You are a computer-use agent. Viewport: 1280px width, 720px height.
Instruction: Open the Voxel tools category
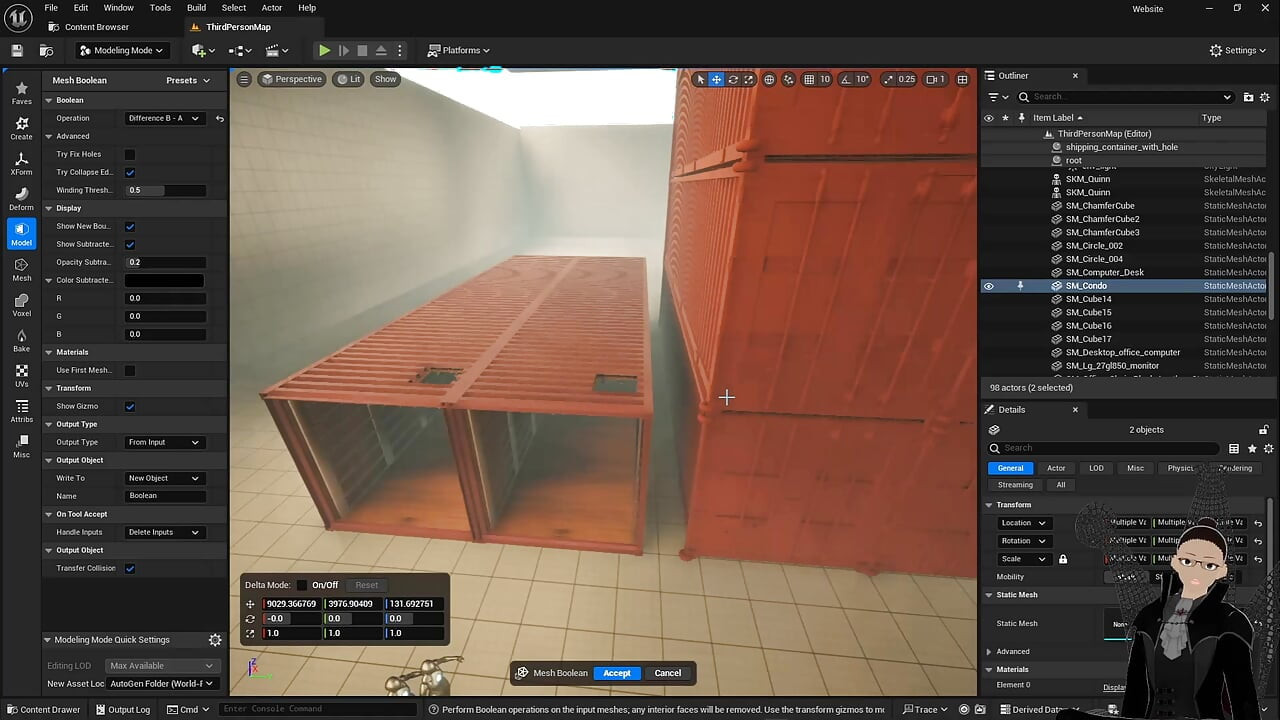tap(21, 305)
